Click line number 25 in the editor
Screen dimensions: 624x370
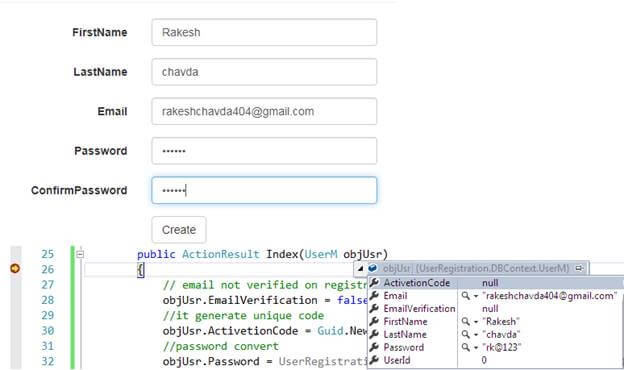coord(47,254)
